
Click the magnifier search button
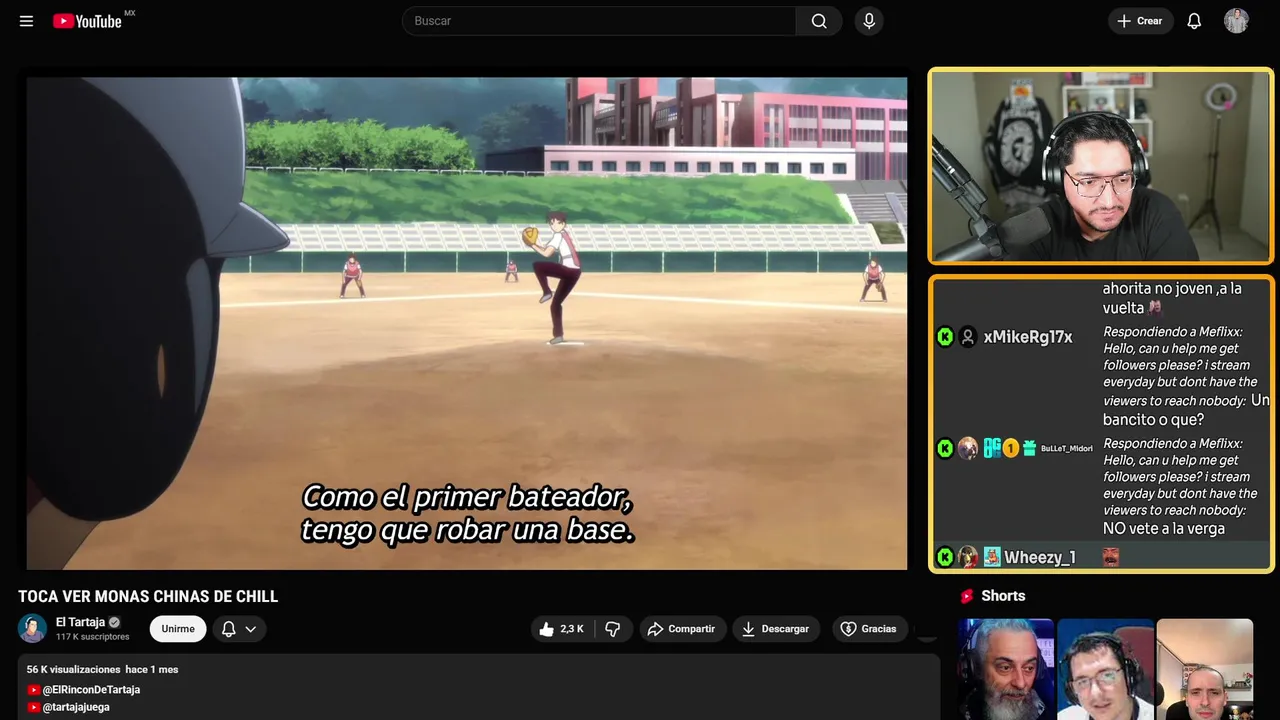[819, 21]
